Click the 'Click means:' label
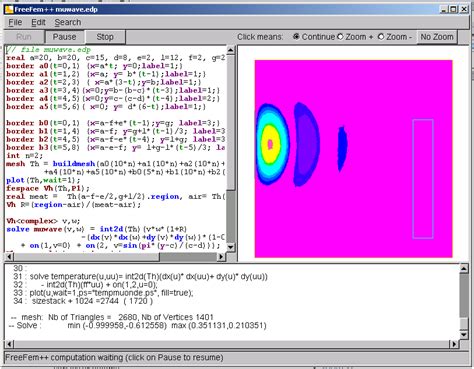This screenshot has width=474, height=369. coord(260,37)
